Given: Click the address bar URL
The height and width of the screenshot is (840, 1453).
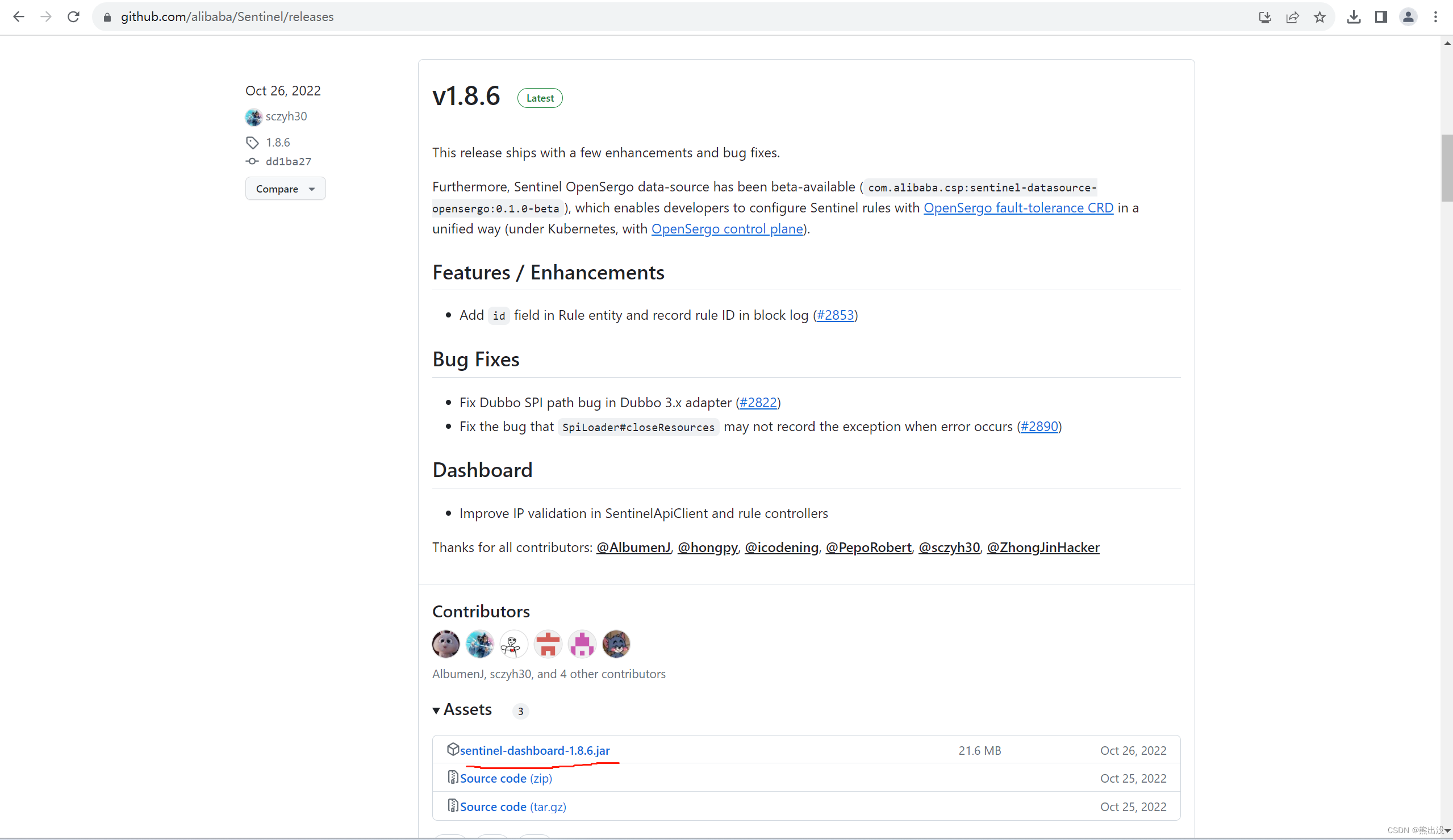Looking at the screenshot, I should point(227,16).
